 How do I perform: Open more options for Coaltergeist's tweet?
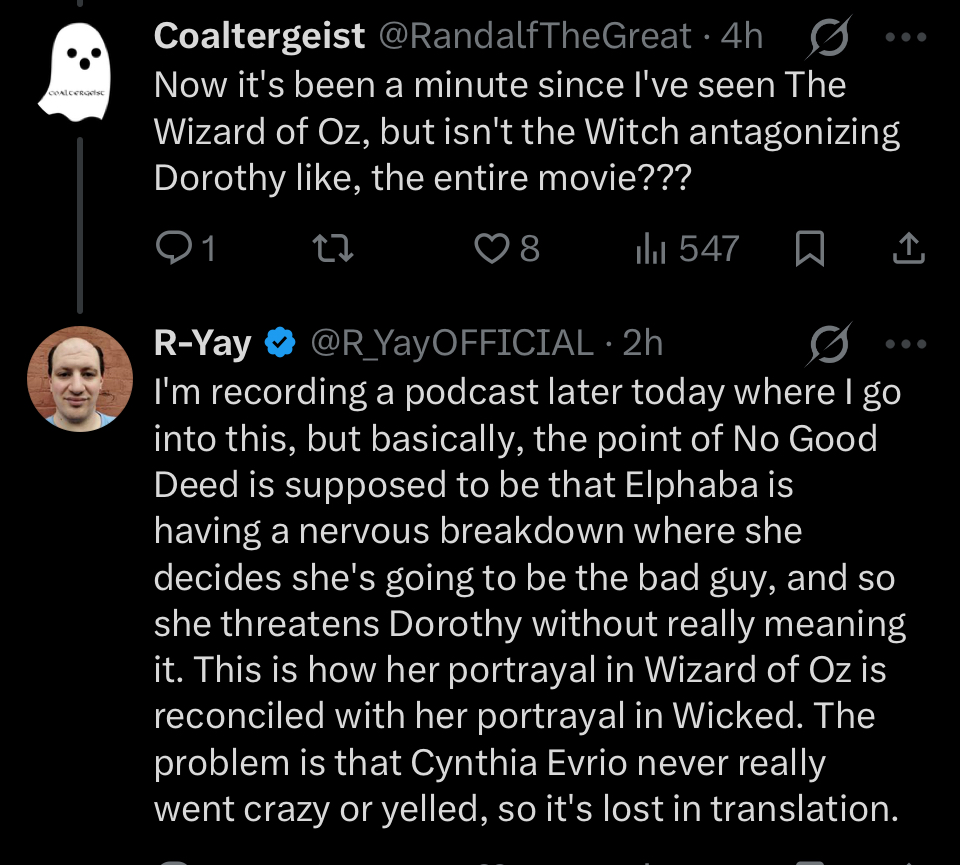pos(906,38)
